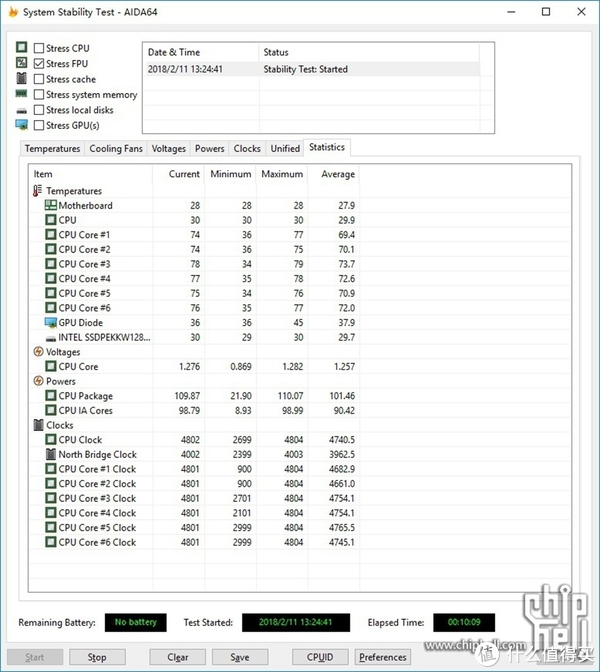
Task: Click the CPU Core #6 Clock icon
Action: (51, 542)
